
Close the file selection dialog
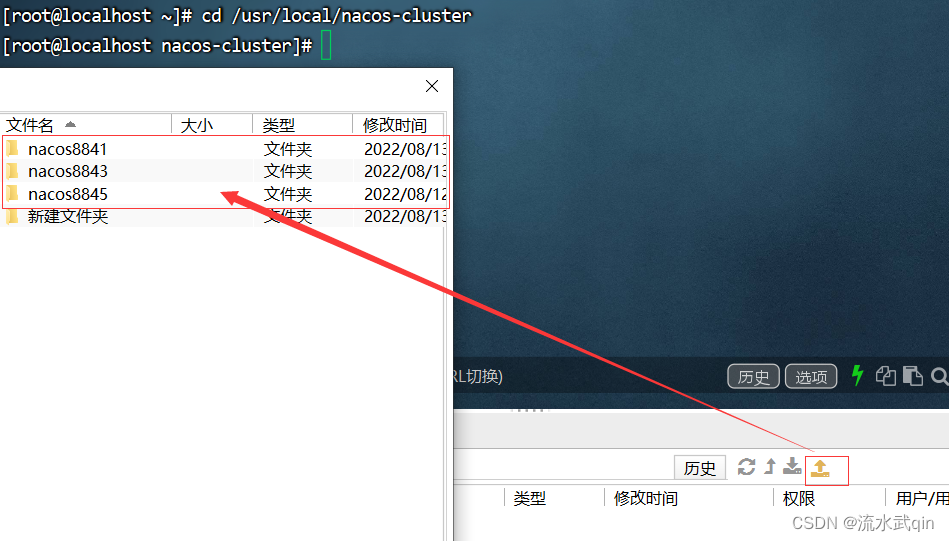pos(432,86)
